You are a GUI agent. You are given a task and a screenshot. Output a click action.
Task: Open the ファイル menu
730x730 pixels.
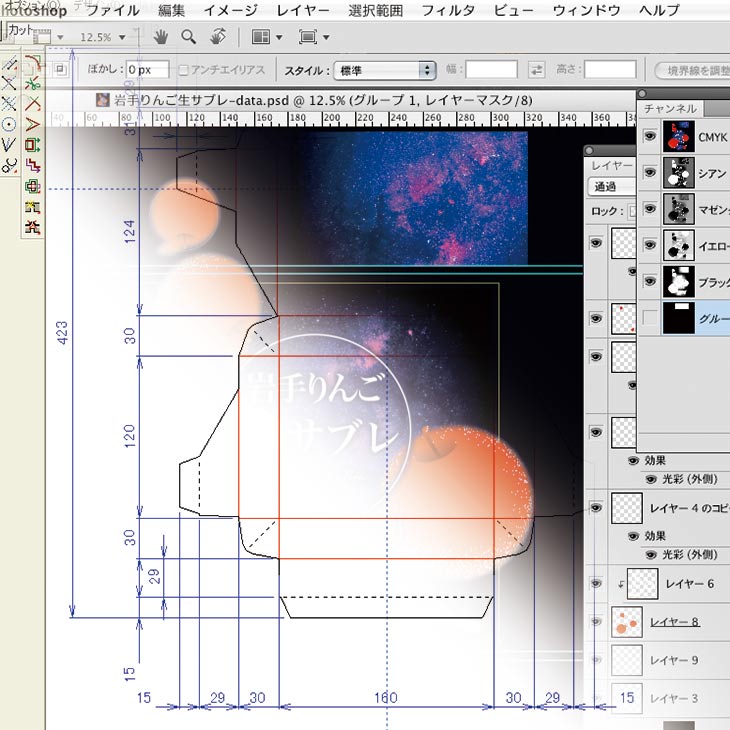(x=113, y=10)
